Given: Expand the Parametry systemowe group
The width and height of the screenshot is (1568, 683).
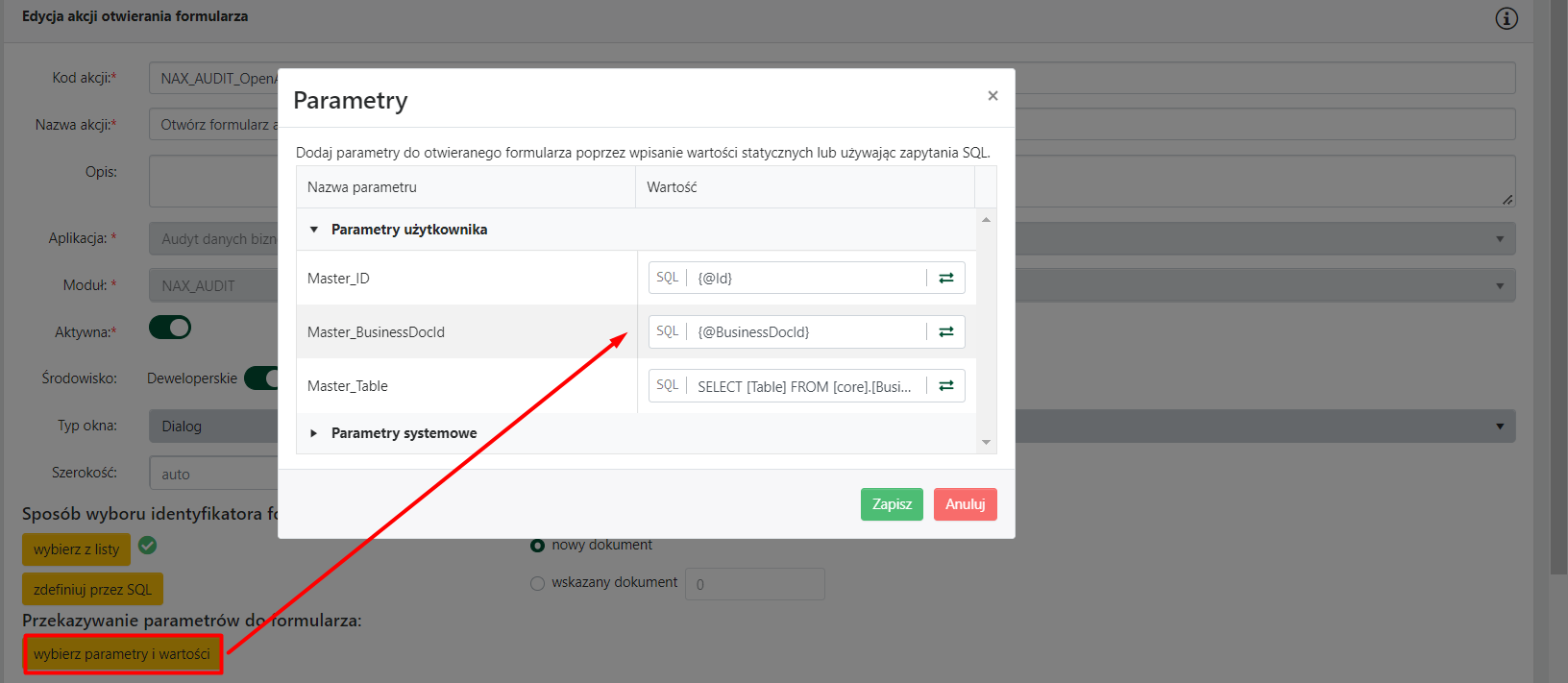Looking at the screenshot, I should [314, 433].
